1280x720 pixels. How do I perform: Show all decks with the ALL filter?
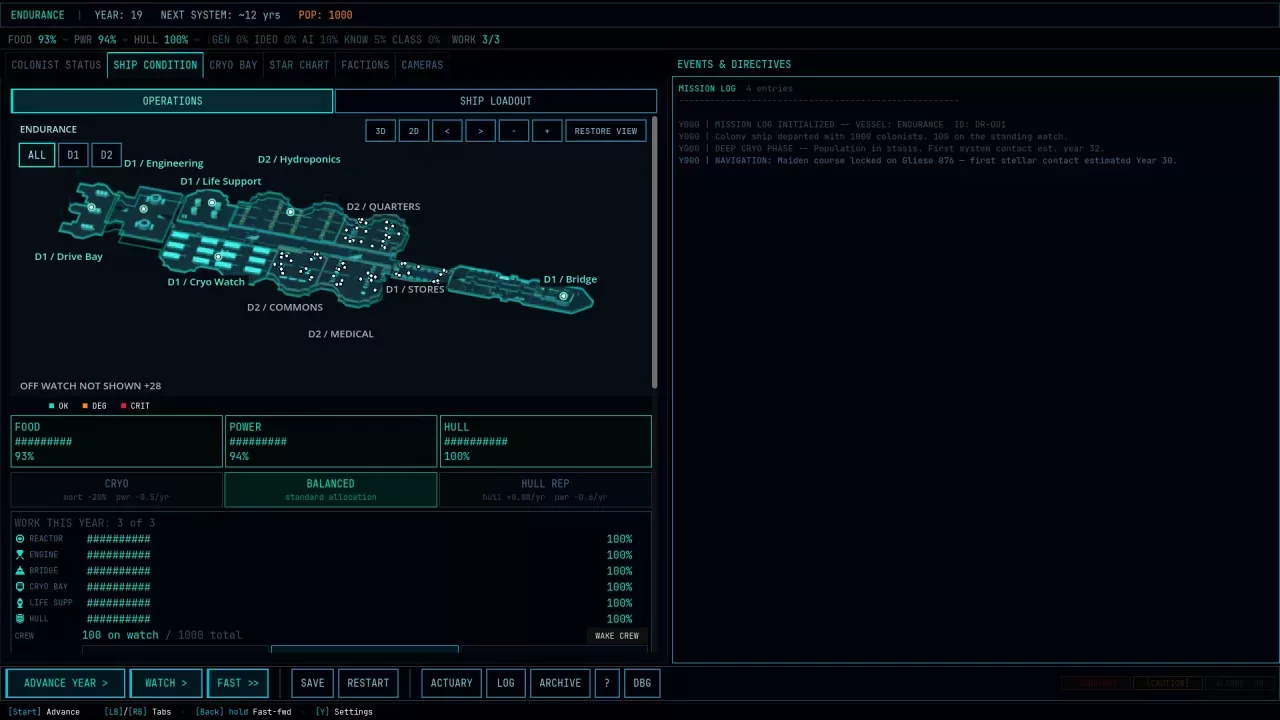[37, 155]
